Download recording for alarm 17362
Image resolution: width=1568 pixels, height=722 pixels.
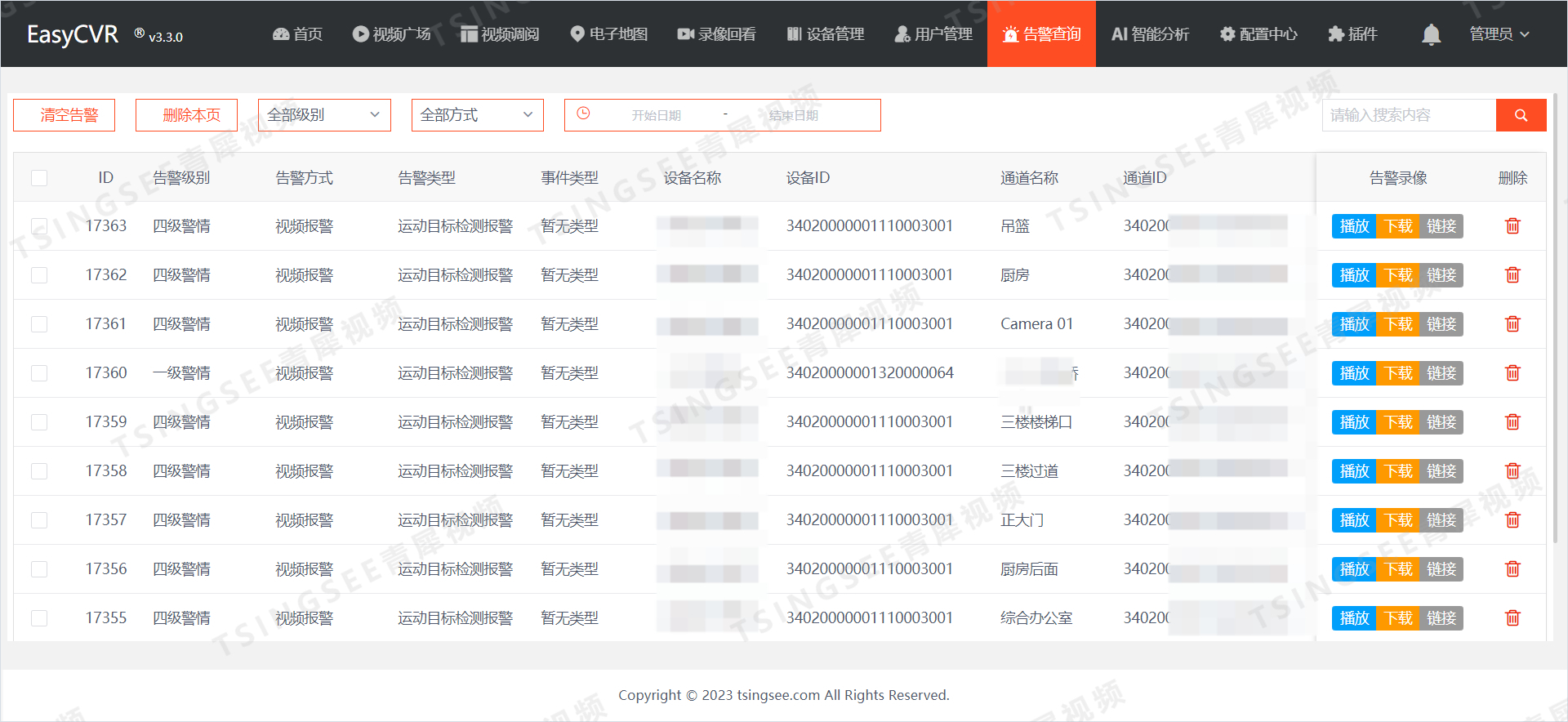point(1398,275)
